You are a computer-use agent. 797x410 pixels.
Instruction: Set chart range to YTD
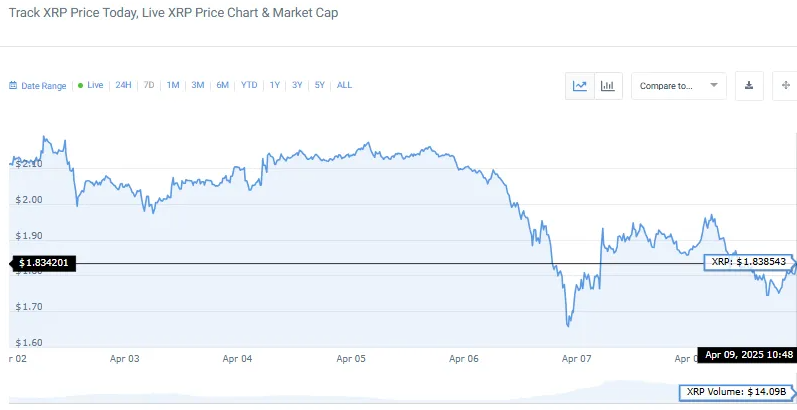(x=249, y=86)
